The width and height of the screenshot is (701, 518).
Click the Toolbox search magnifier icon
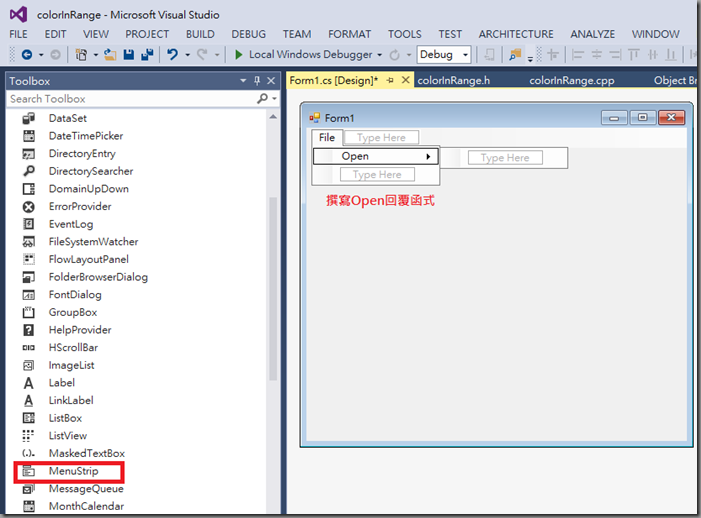(x=262, y=98)
